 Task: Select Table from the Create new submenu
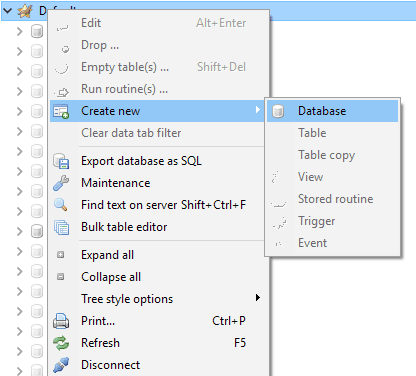pos(332,133)
